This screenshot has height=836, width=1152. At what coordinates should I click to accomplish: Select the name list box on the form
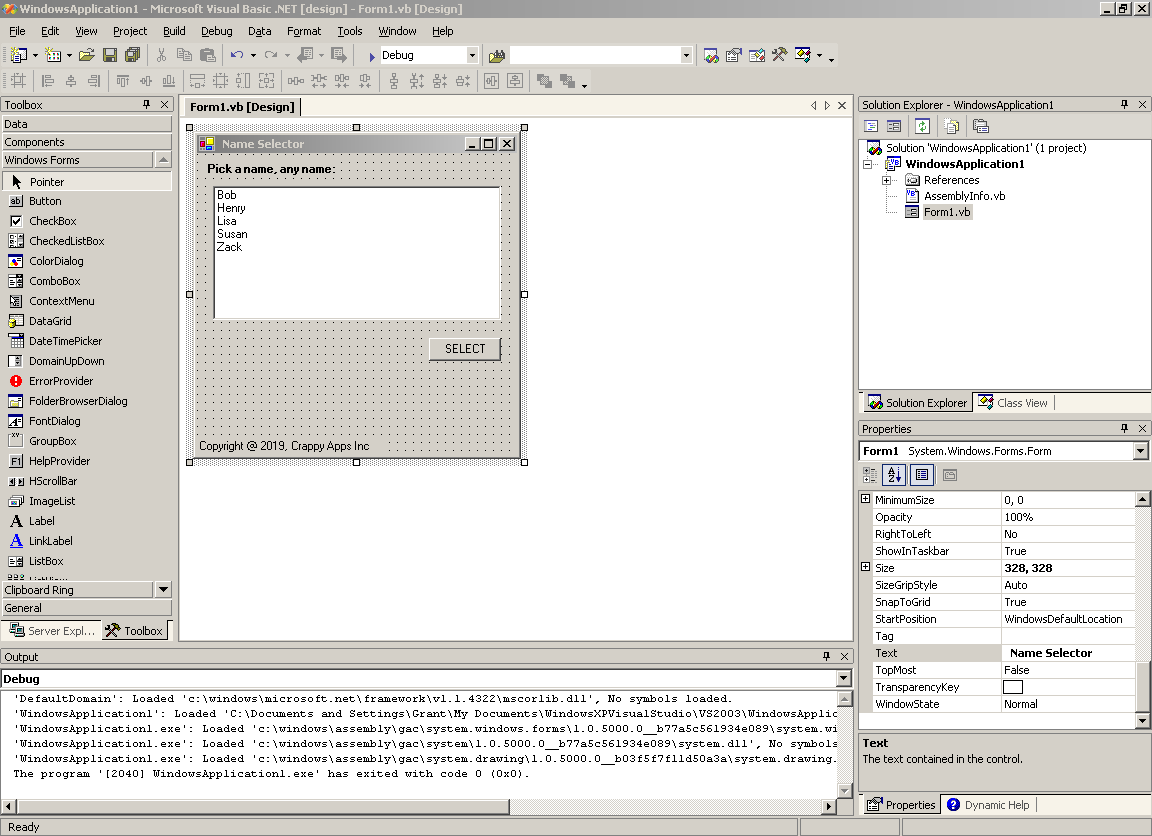pyautogui.click(x=357, y=253)
